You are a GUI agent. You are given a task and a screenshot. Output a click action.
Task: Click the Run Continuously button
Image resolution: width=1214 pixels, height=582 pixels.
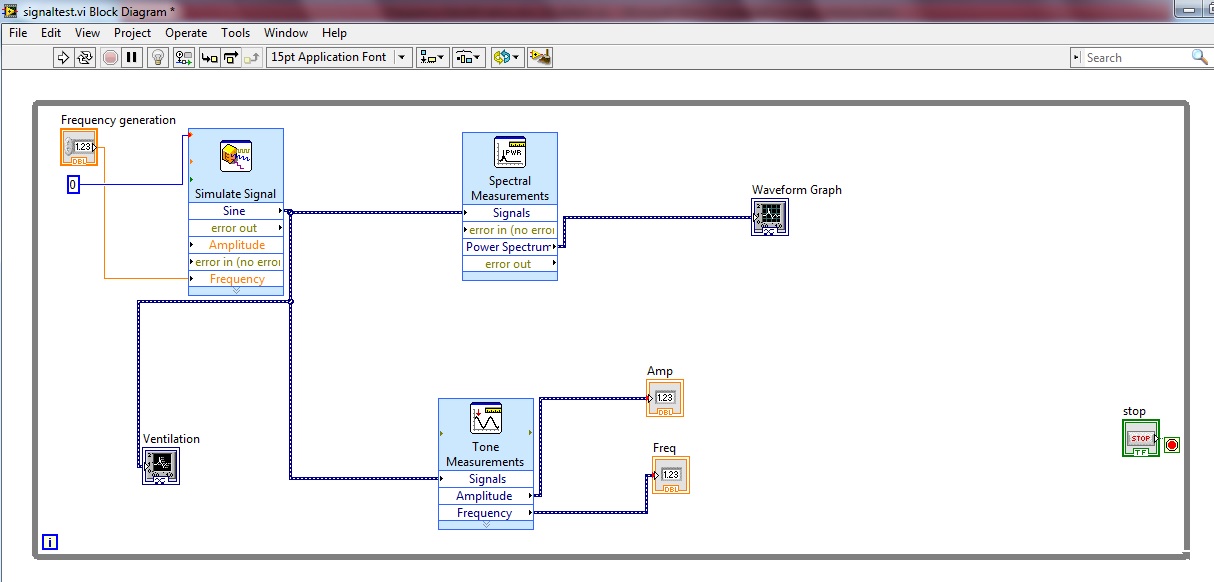click(86, 57)
